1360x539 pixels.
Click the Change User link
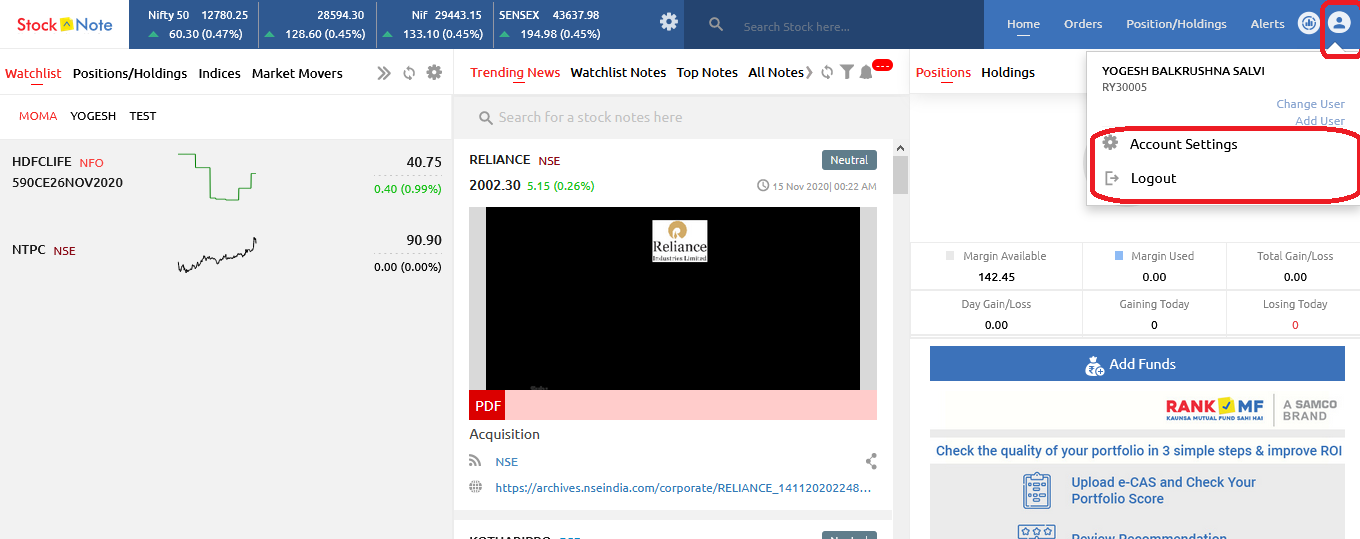click(x=1310, y=104)
